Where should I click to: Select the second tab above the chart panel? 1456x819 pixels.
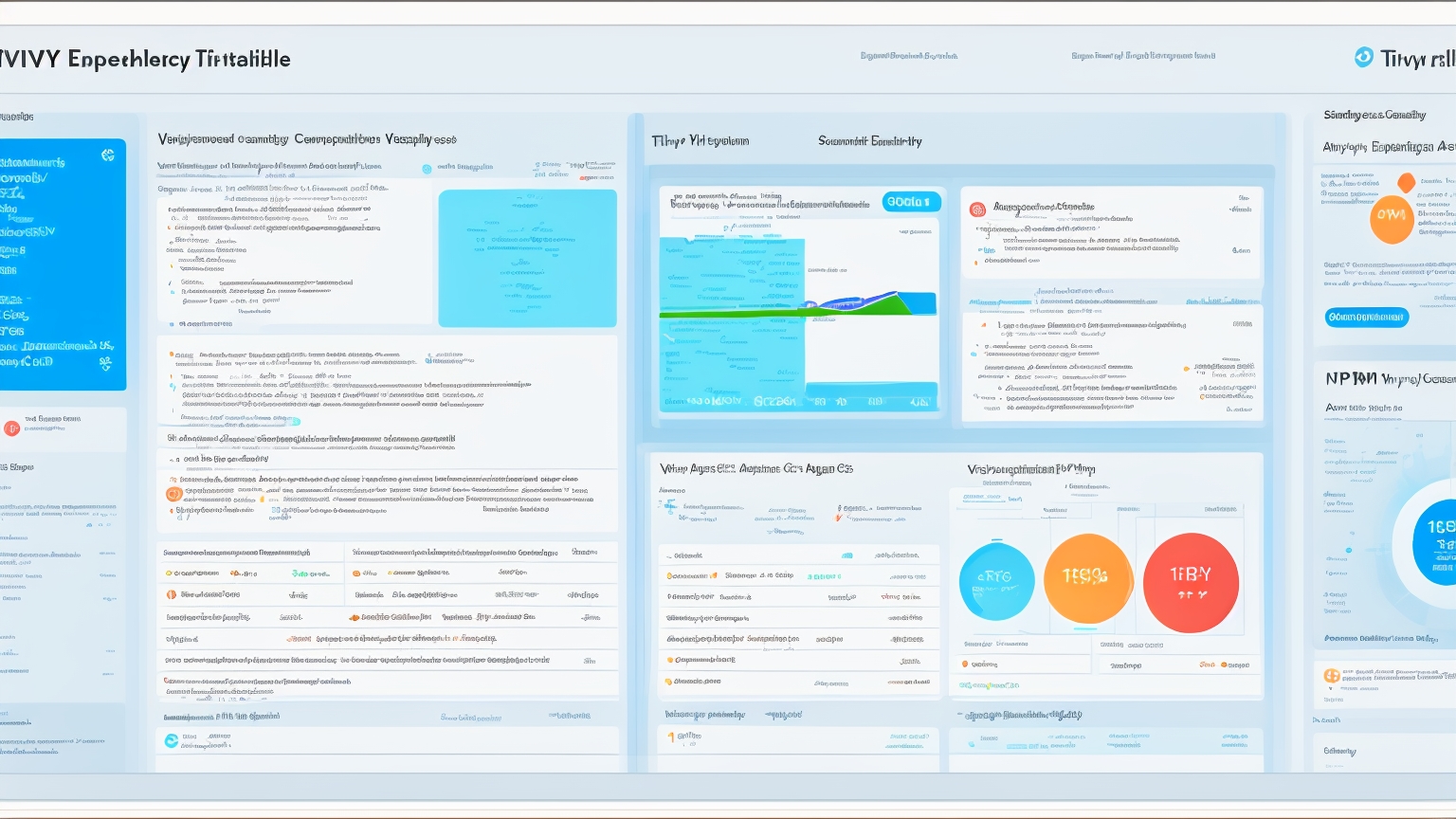coord(869,141)
